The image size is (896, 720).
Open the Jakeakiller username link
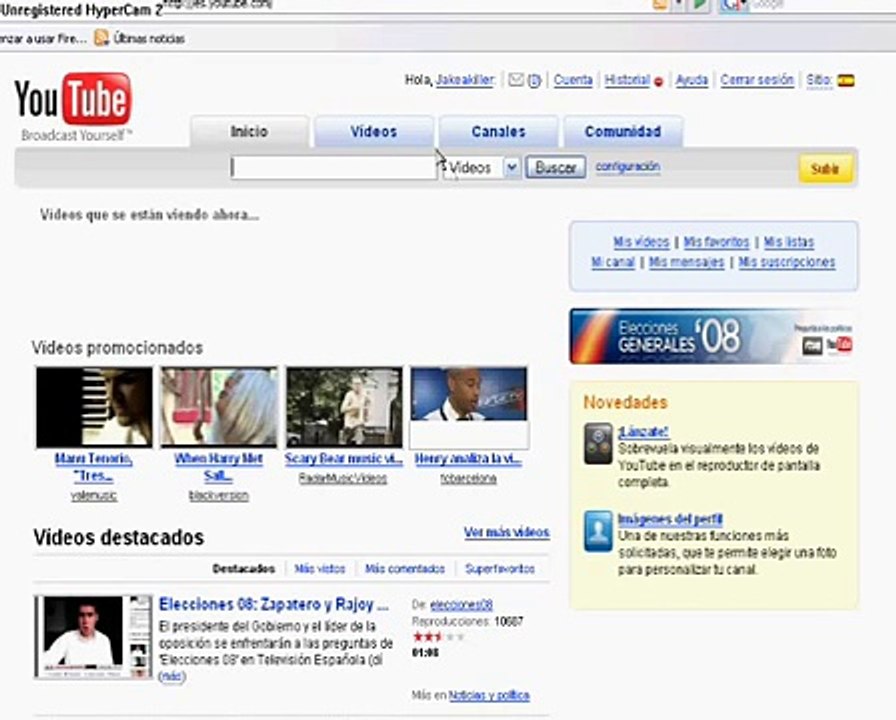click(x=465, y=80)
